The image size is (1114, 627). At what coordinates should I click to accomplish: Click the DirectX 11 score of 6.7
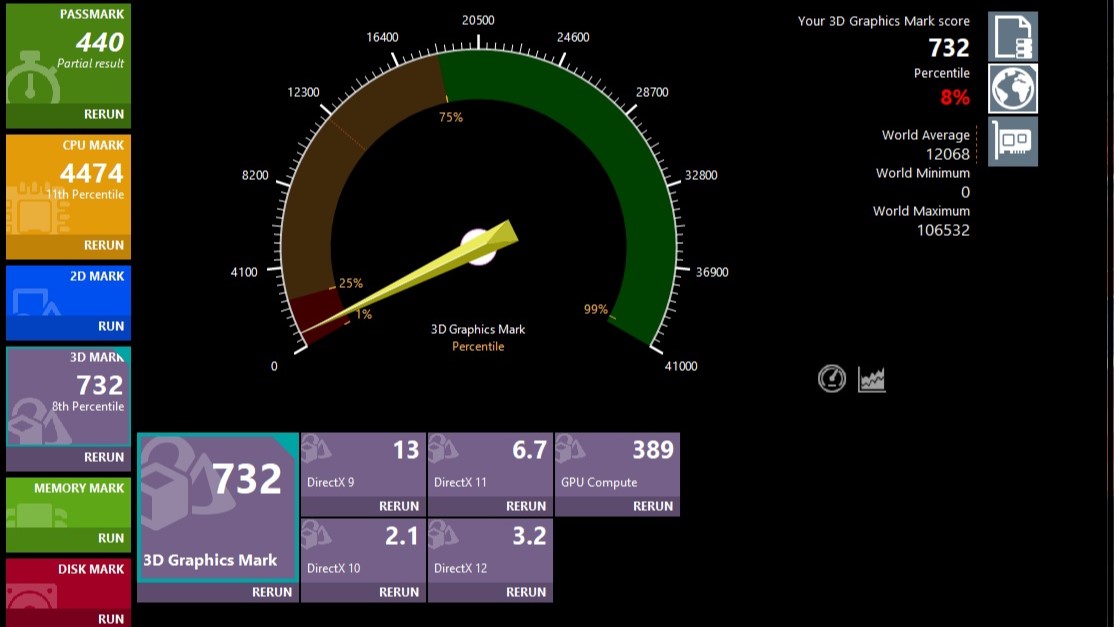coord(529,449)
